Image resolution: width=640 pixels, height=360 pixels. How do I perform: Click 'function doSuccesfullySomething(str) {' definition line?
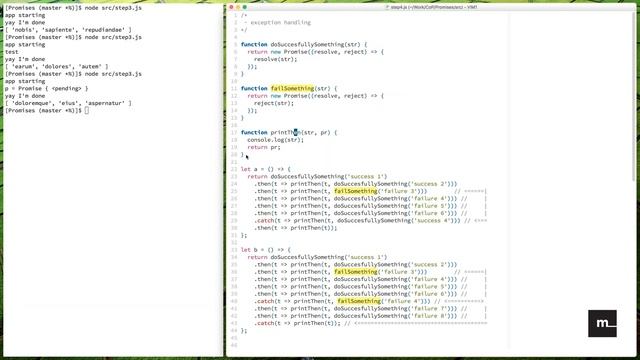[304, 44]
